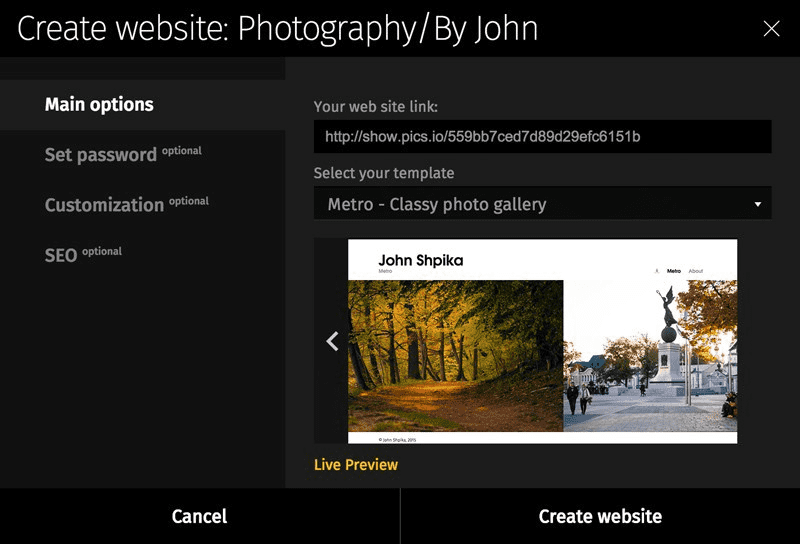Open the Set password section
The height and width of the screenshot is (544, 800).
pos(122,154)
